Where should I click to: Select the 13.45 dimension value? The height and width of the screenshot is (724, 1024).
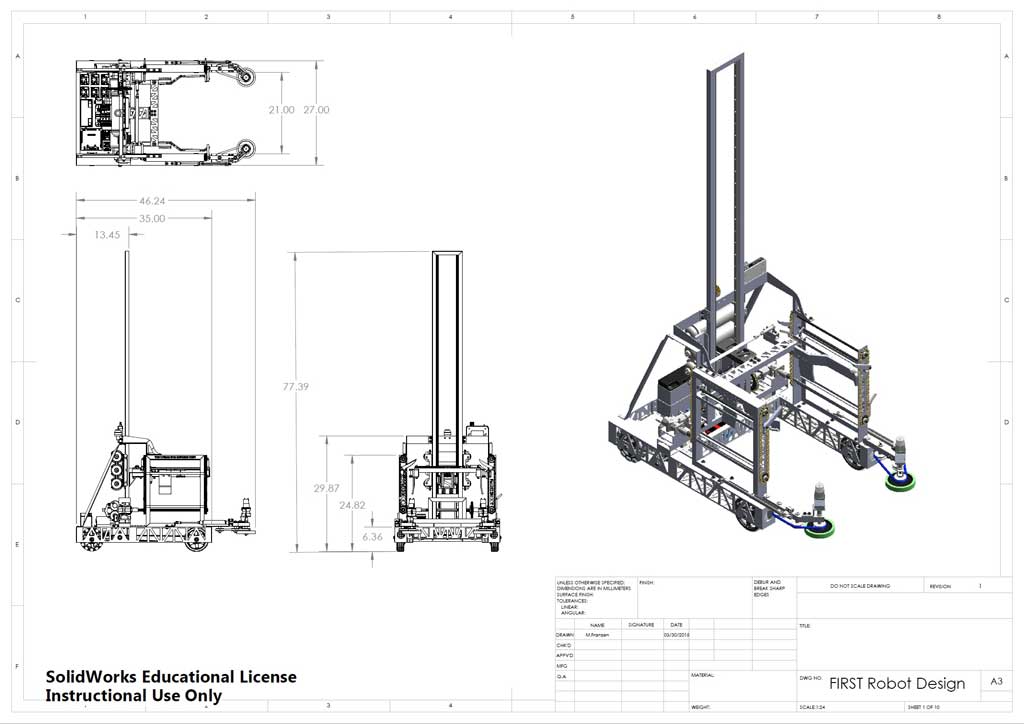[107, 235]
